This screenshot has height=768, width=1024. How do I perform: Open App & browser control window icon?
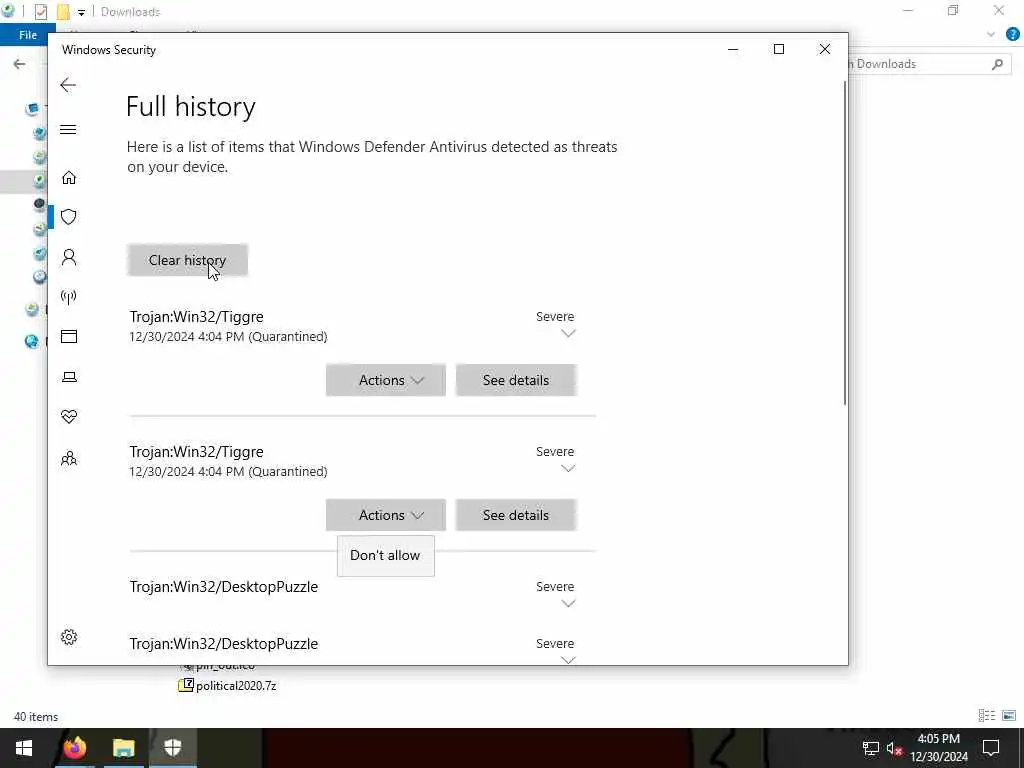[69, 336]
